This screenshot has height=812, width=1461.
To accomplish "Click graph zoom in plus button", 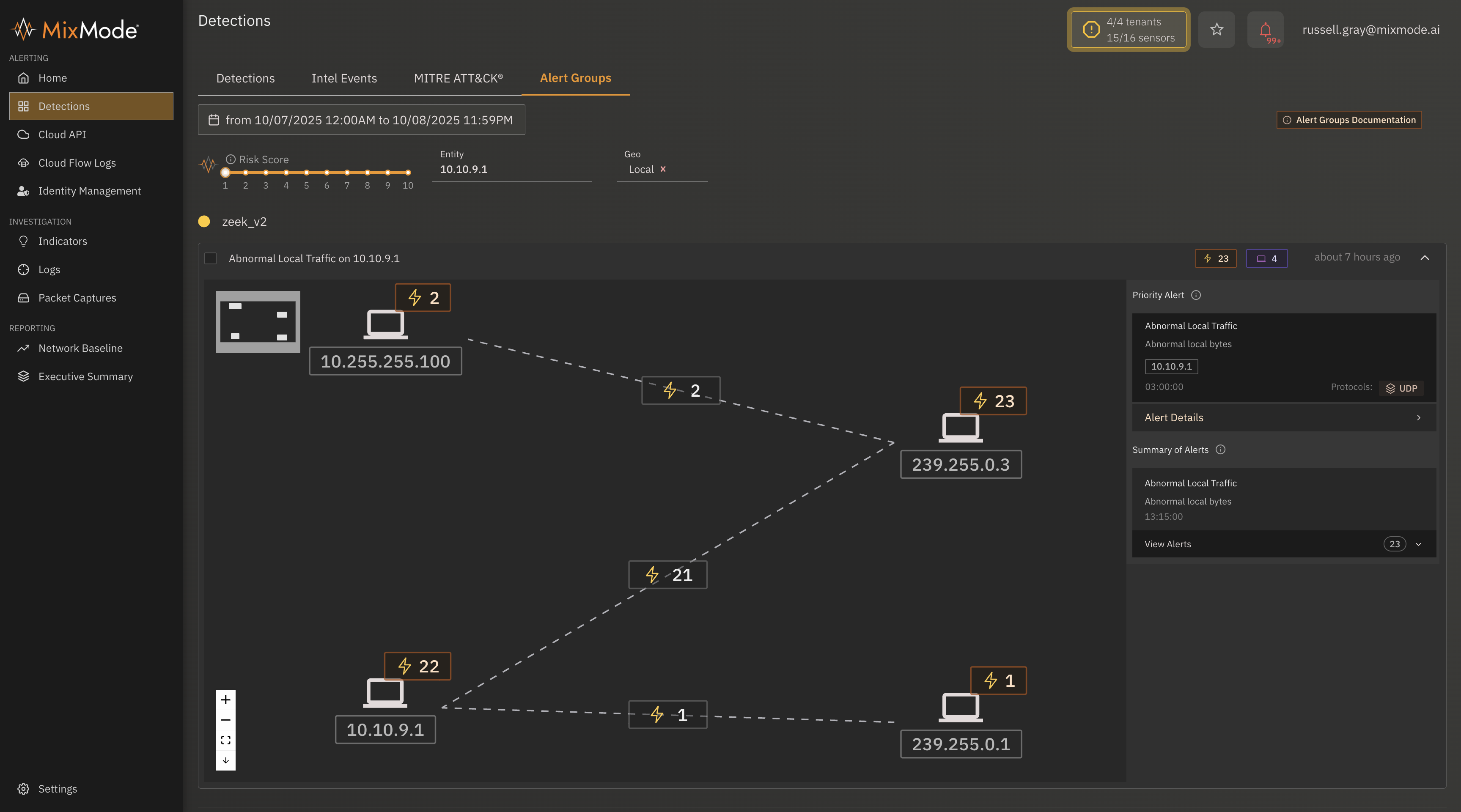I will [226, 700].
